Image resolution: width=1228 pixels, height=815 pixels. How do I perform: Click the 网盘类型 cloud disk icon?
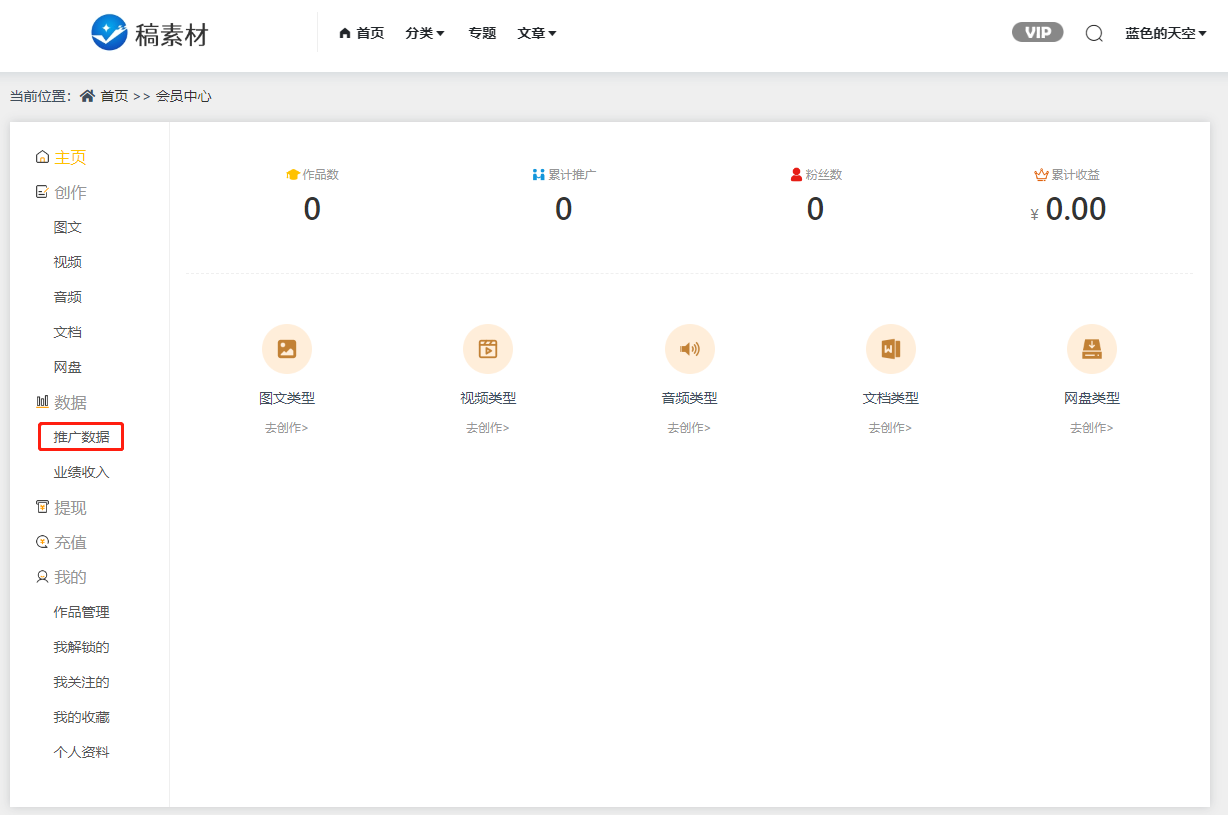1092,349
